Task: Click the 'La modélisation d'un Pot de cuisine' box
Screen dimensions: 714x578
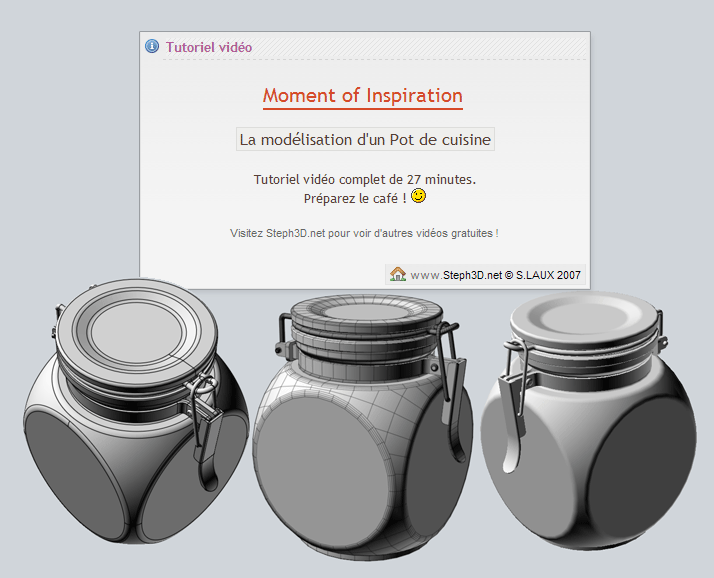Action: pos(365,139)
